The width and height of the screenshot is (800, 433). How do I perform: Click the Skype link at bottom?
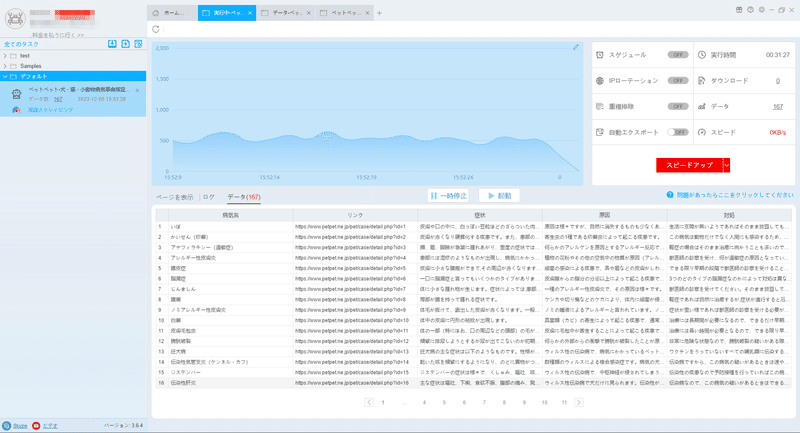(20, 426)
